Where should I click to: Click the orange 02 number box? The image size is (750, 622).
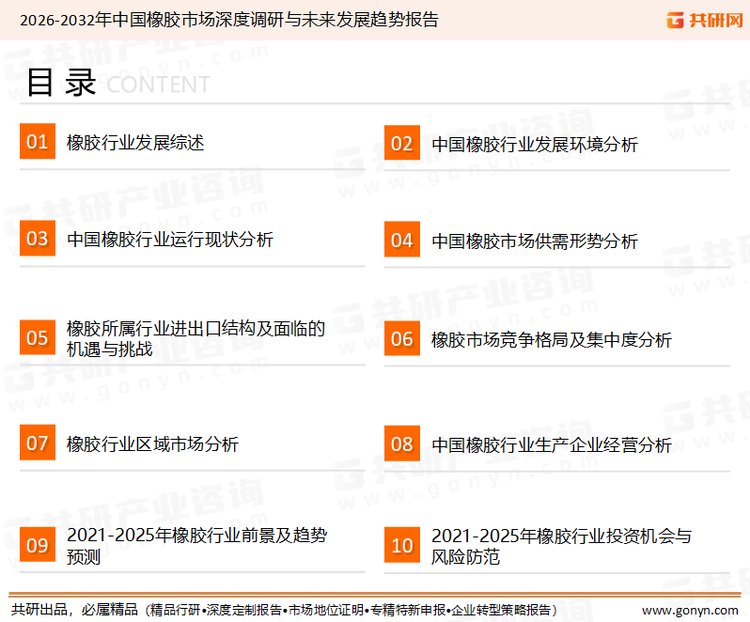point(402,143)
